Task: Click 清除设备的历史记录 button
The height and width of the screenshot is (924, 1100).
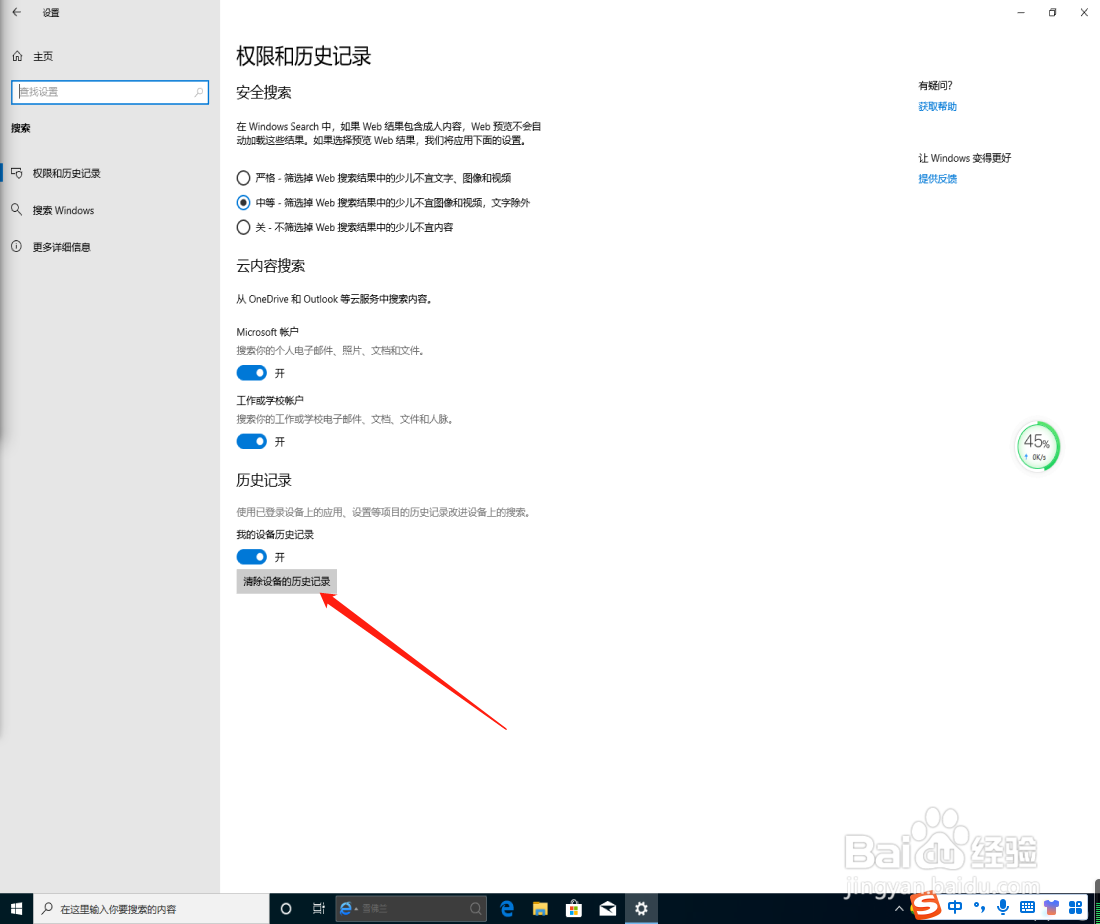Action: pyautogui.click(x=286, y=581)
